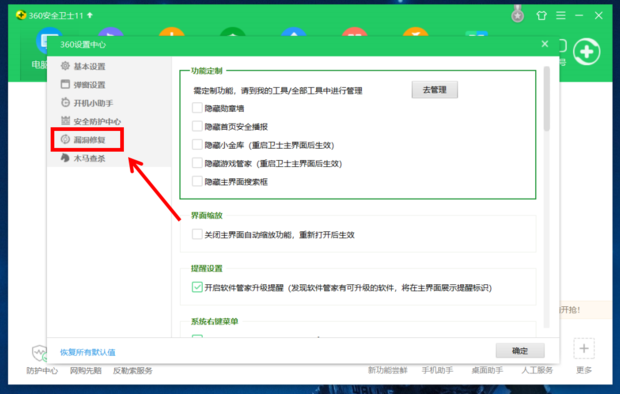The width and height of the screenshot is (620, 394).
Task: Open 反勒索服务 in main window footer
Action: (133, 371)
